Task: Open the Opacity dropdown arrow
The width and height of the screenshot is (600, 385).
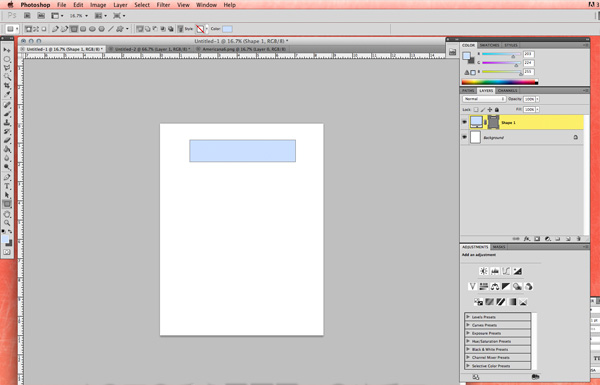Action: pos(538,99)
